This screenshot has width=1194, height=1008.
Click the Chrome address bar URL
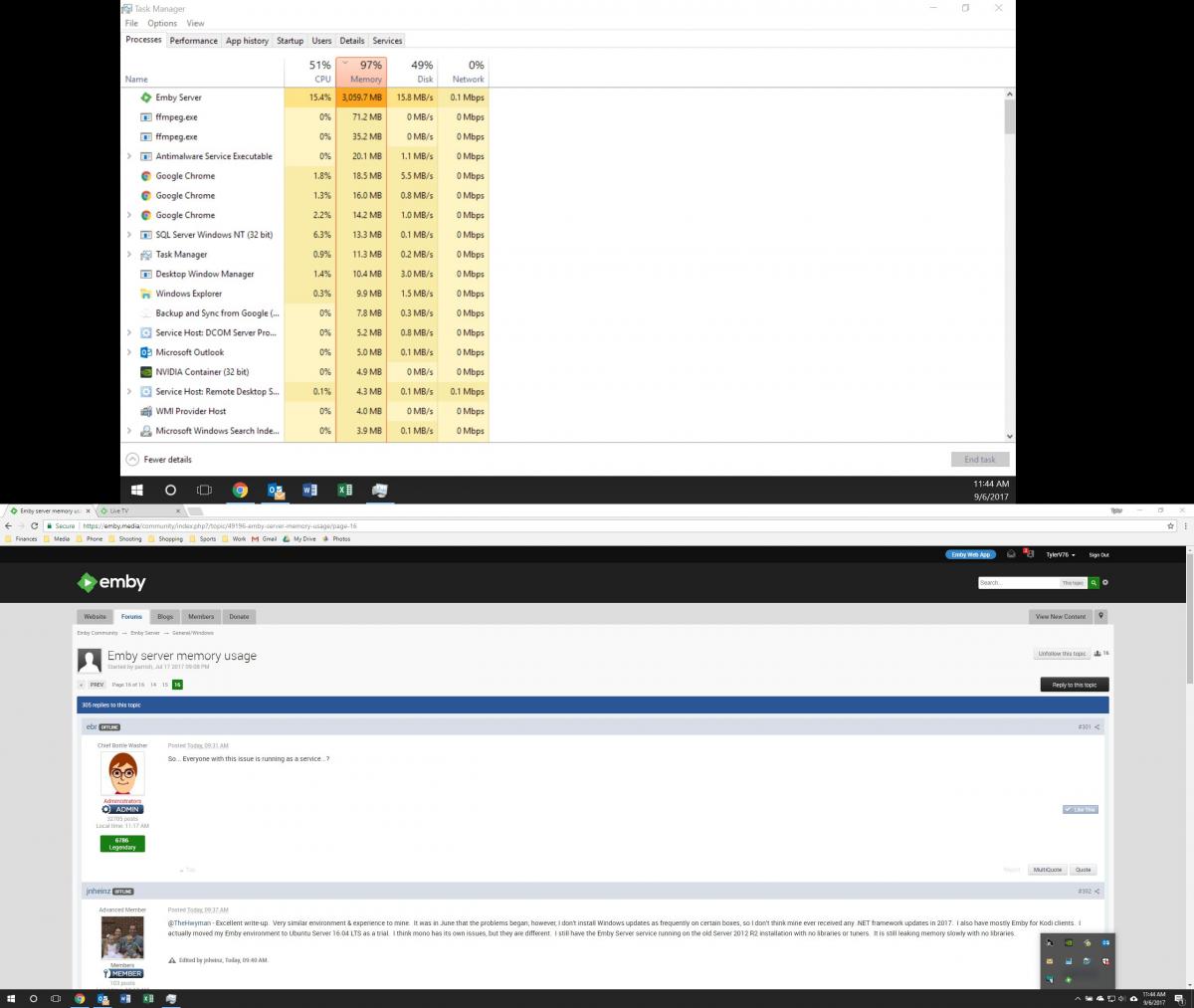[220, 525]
